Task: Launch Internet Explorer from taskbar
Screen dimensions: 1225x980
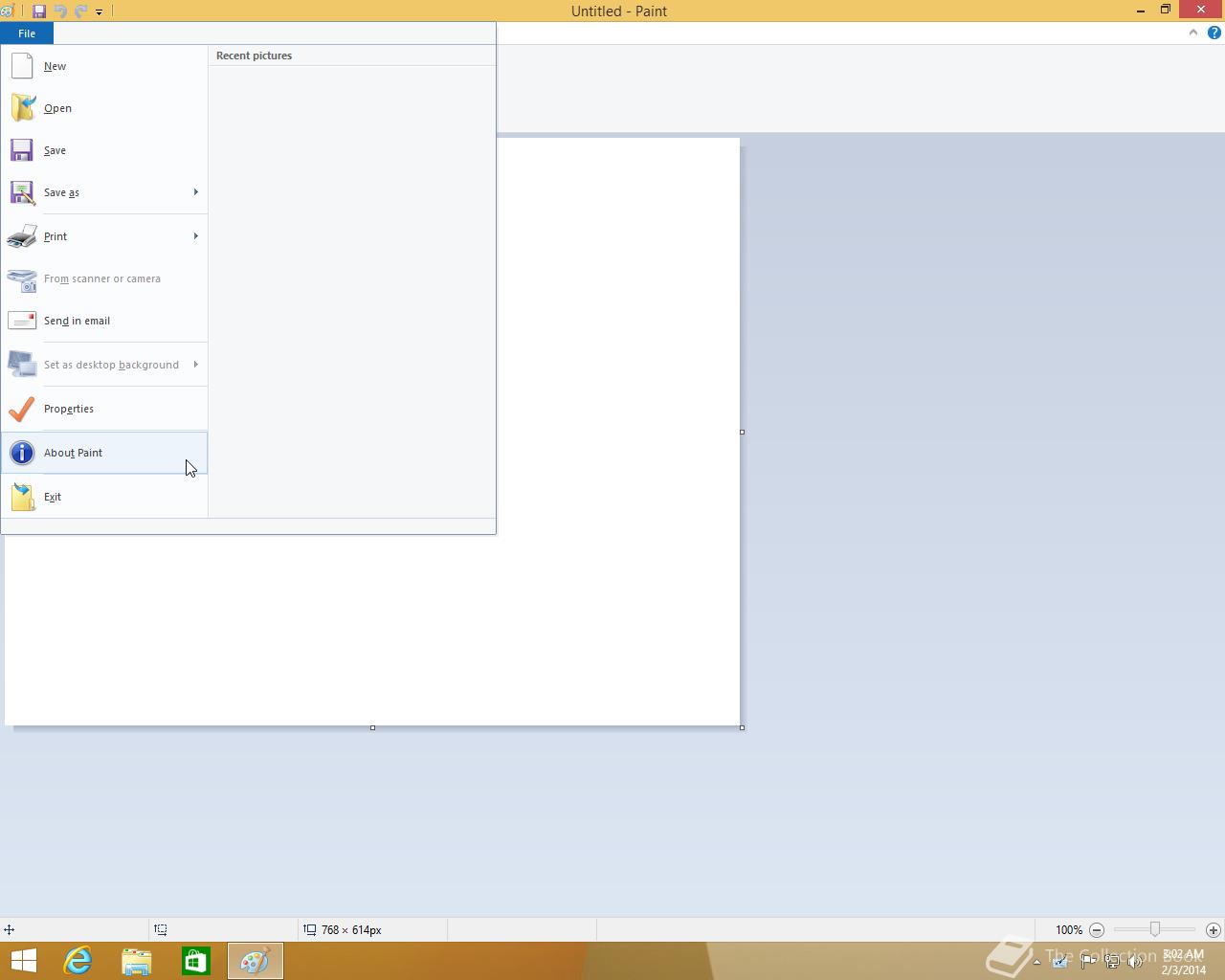Action: point(78,961)
